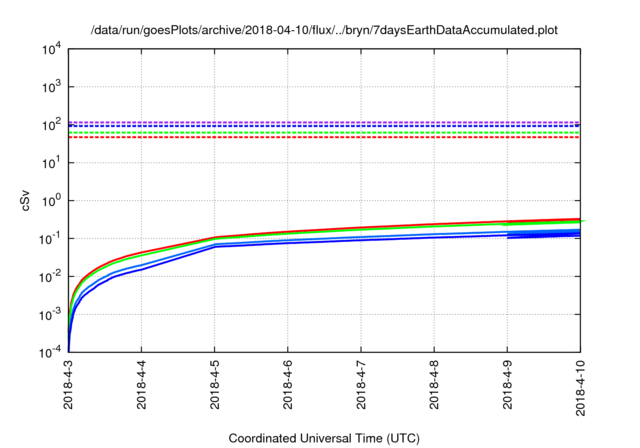
Task: Click the x-axis tick label 2018-4-10
Action: [x=580, y=388]
